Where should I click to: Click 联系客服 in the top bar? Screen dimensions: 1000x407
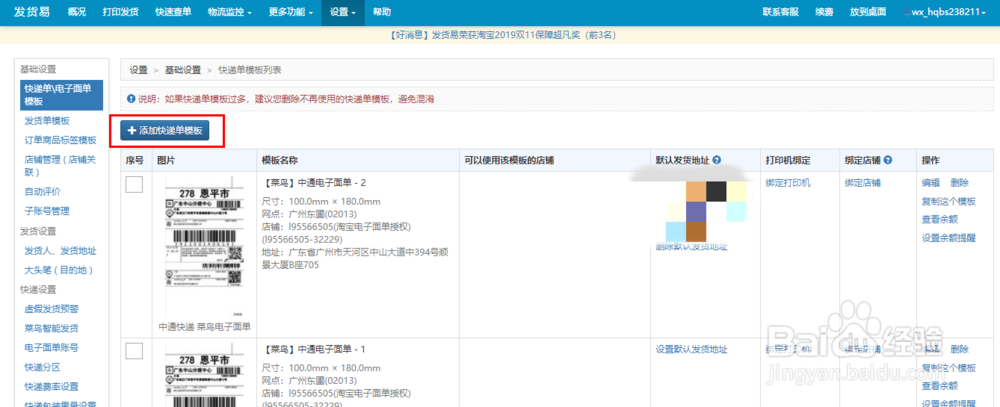pyautogui.click(x=780, y=12)
